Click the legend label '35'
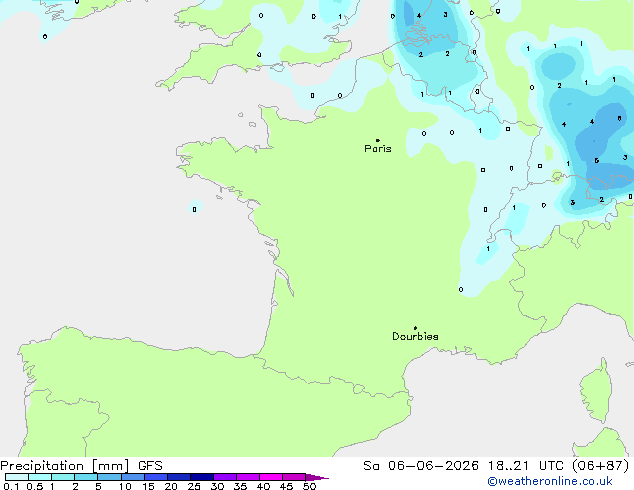 [240, 486]
